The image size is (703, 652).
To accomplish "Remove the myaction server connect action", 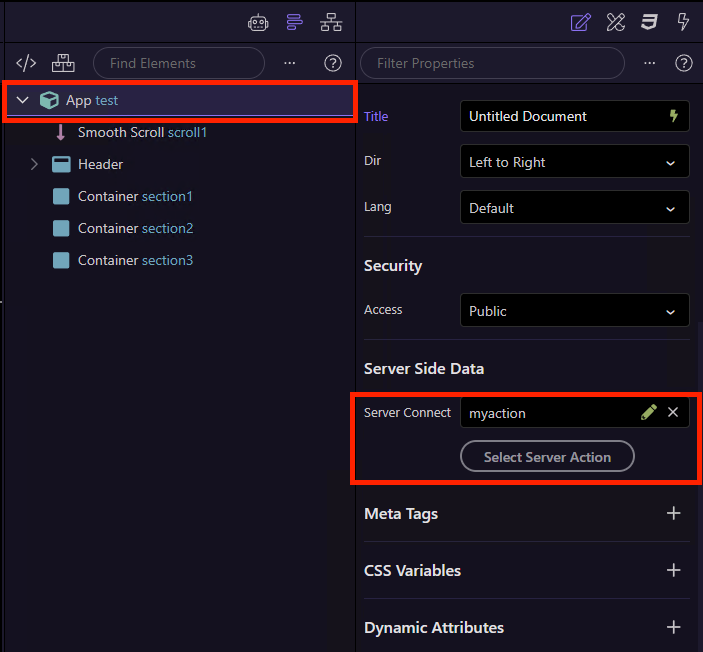I will click(x=673, y=412).
